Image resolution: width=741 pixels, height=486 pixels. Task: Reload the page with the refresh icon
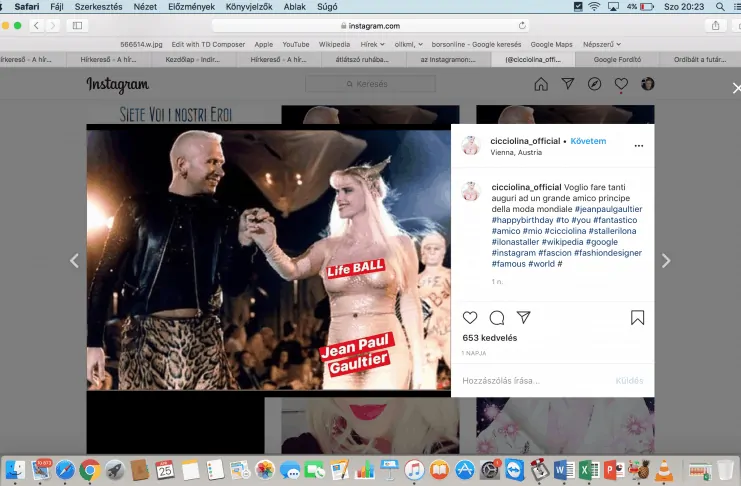(x=522, y=26)
